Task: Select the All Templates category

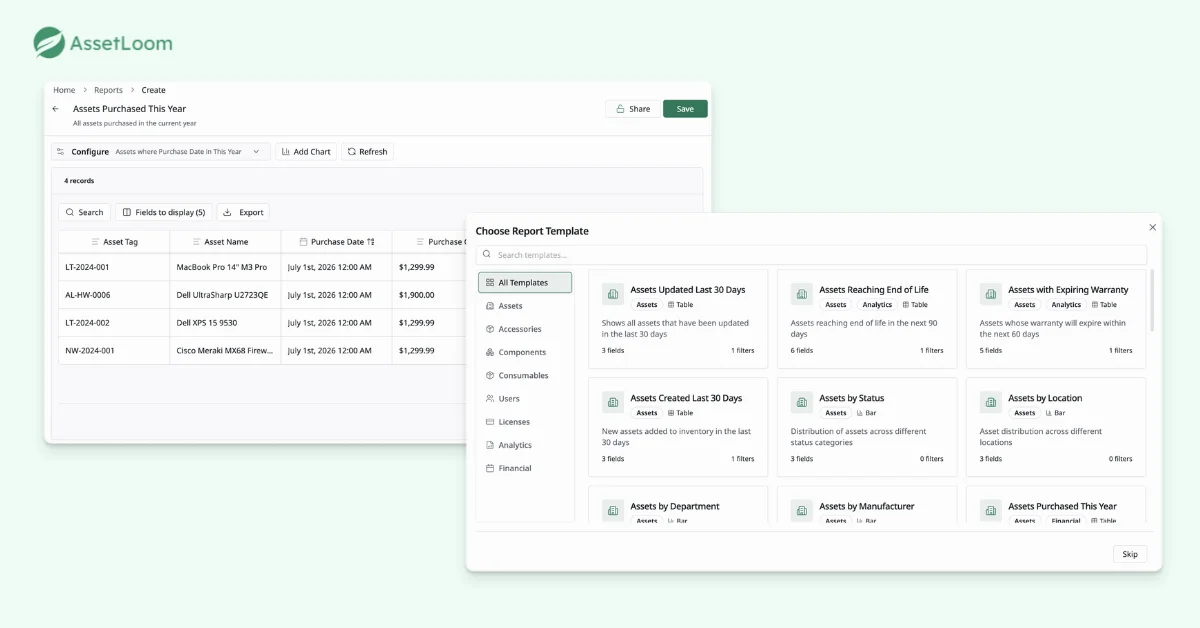Action: [525, 283]
